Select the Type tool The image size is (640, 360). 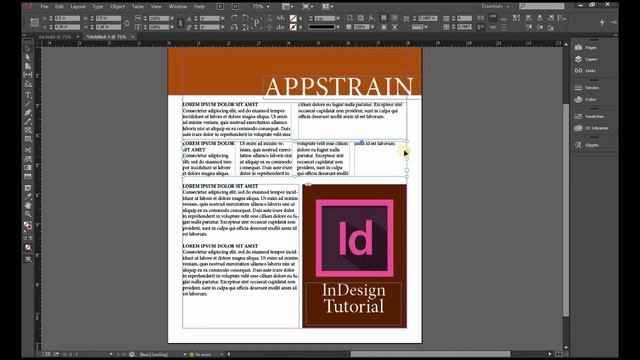(28, 95)
